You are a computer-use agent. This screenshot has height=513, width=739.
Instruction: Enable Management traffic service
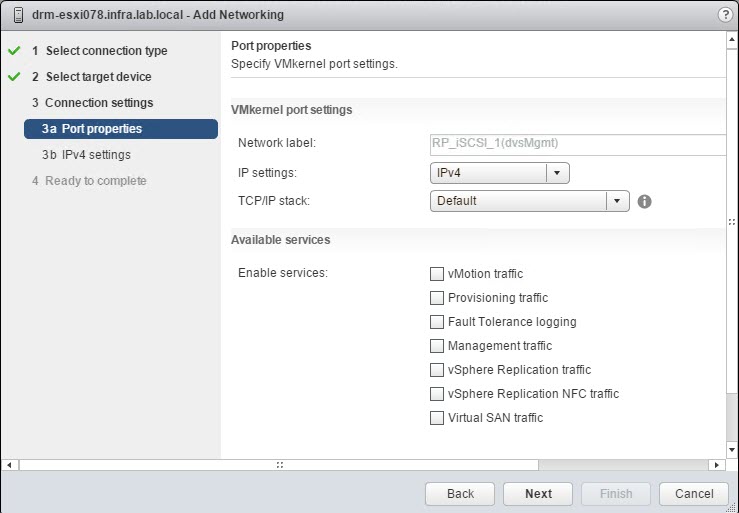point(437,346)
